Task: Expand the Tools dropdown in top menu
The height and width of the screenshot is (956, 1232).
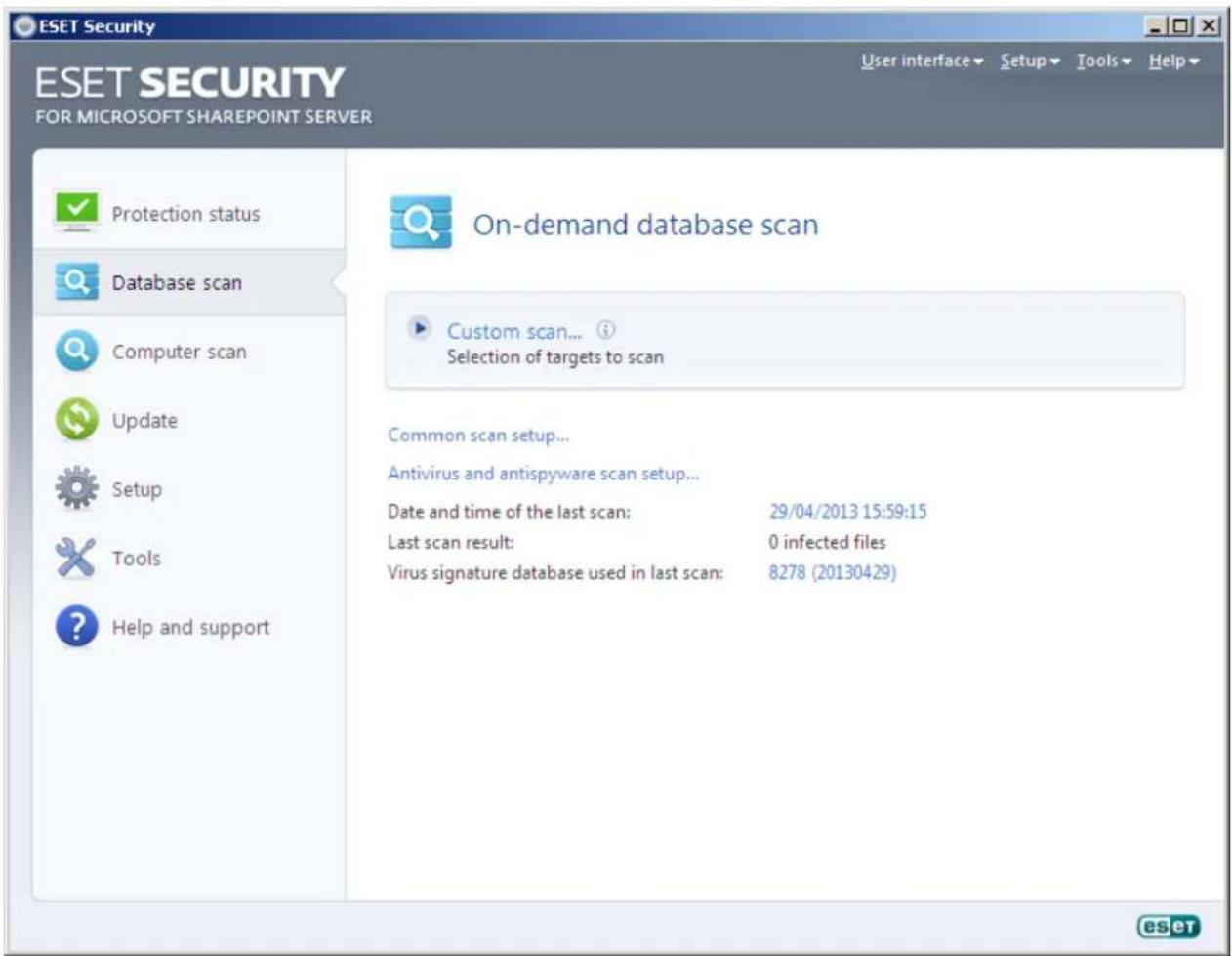Action: click(1103, 61)
